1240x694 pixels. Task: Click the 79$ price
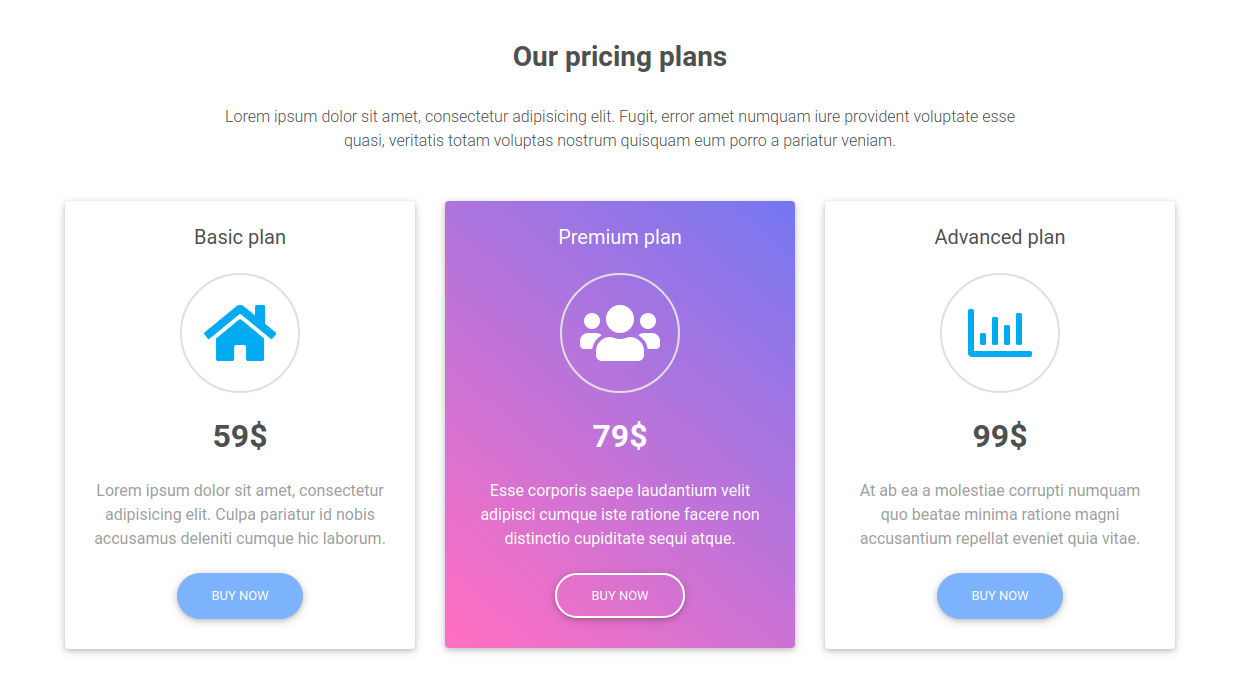(620, 436)
